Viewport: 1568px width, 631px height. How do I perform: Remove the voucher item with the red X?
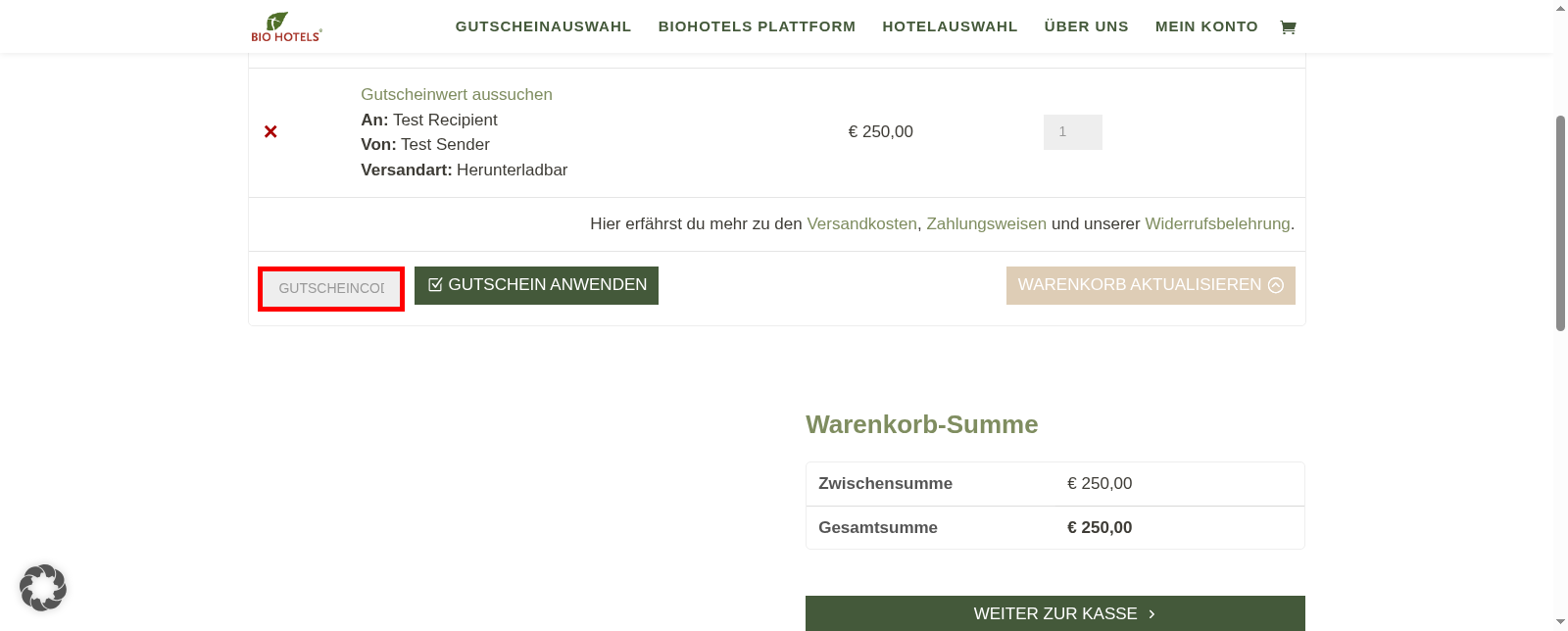point(270,131)
